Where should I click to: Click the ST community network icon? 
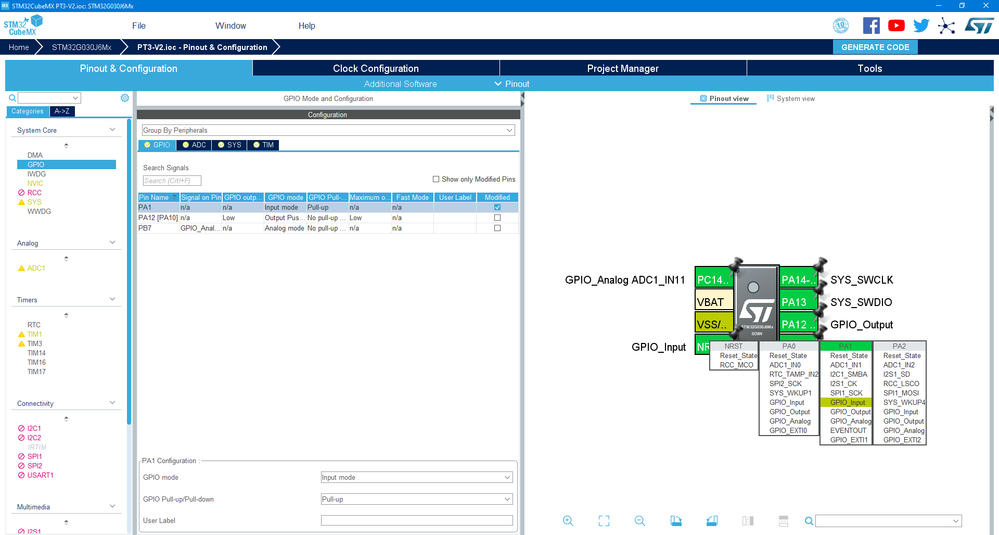pyautogui.click(x=946, y=26)
